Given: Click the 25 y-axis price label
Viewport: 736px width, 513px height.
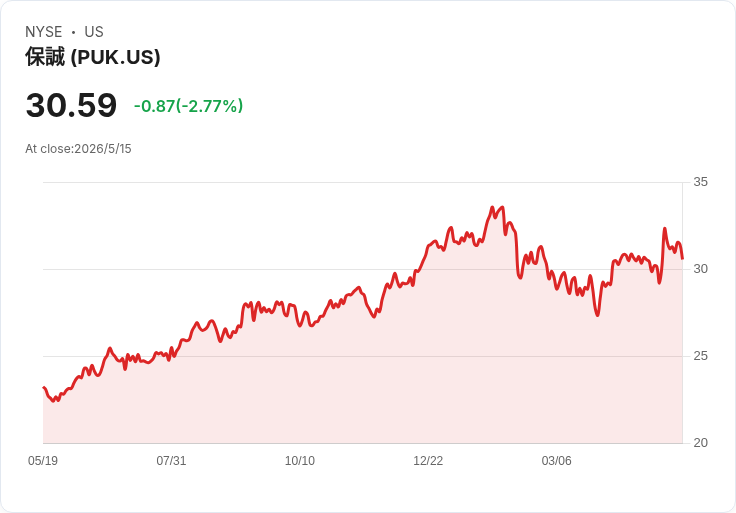Looking at the screenshot, I should [700, 356].
